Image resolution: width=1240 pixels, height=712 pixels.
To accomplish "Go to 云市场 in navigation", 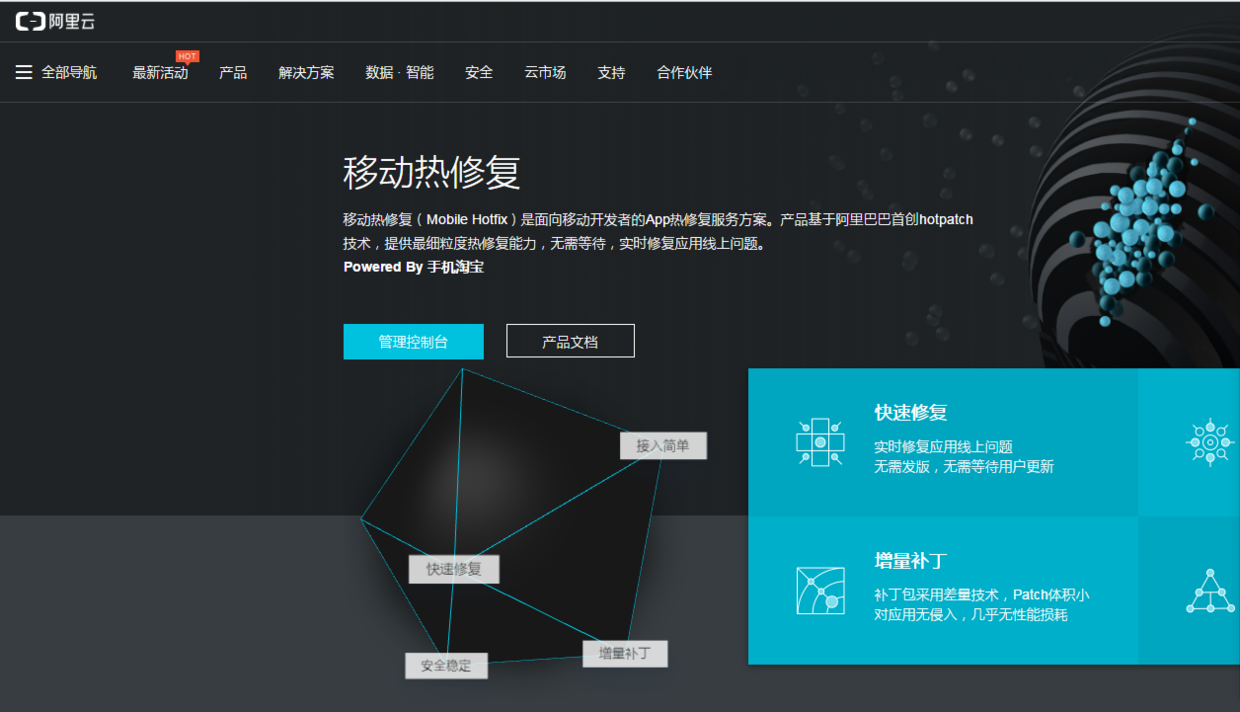I will point(545,73).
